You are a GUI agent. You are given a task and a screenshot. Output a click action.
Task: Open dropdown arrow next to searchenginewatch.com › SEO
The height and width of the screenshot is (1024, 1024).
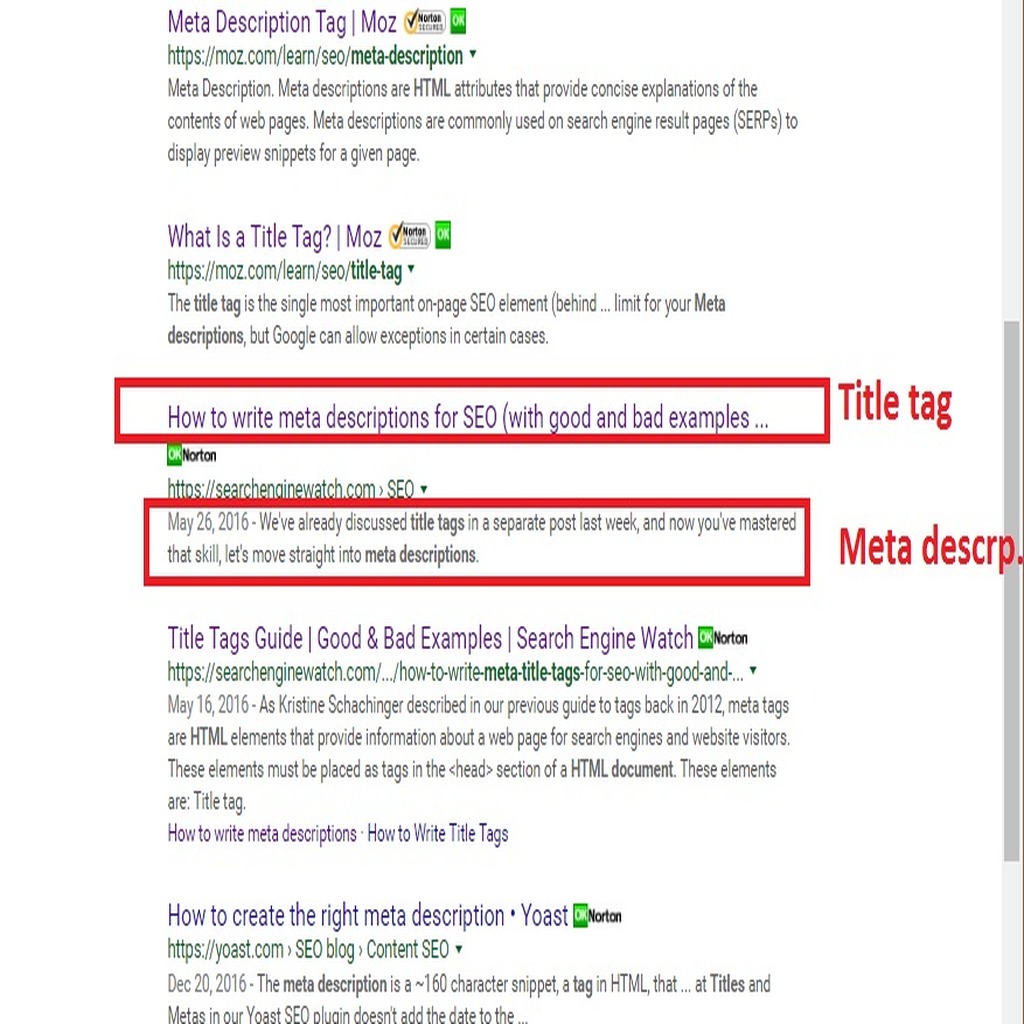(424, 488)
